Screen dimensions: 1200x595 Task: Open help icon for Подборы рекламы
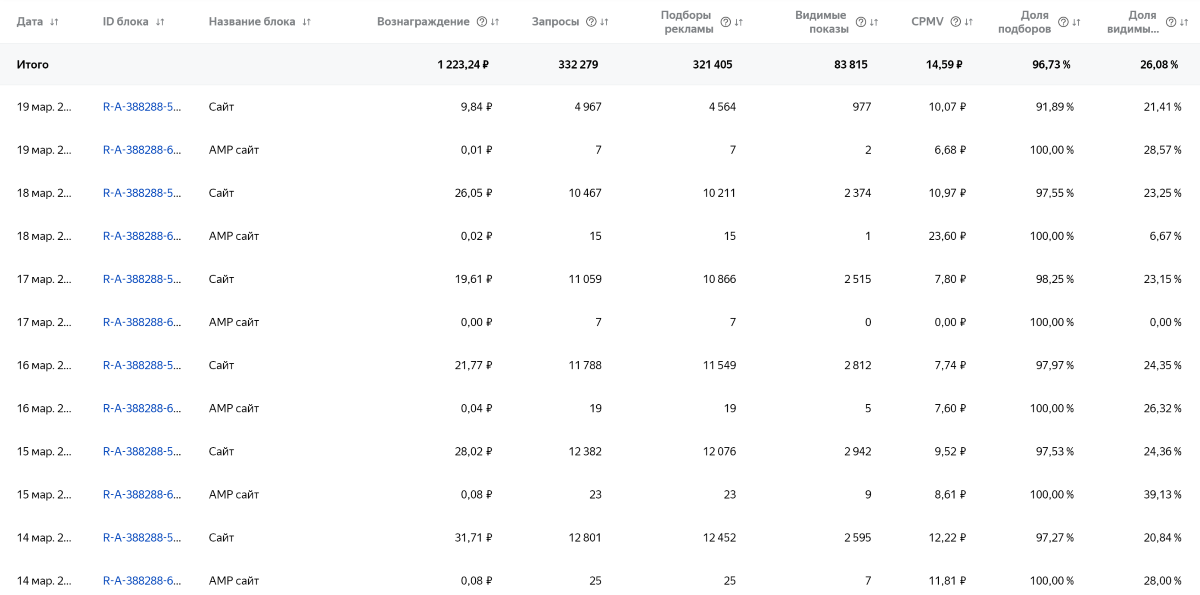pyautogui.click(x=726, y=22)
